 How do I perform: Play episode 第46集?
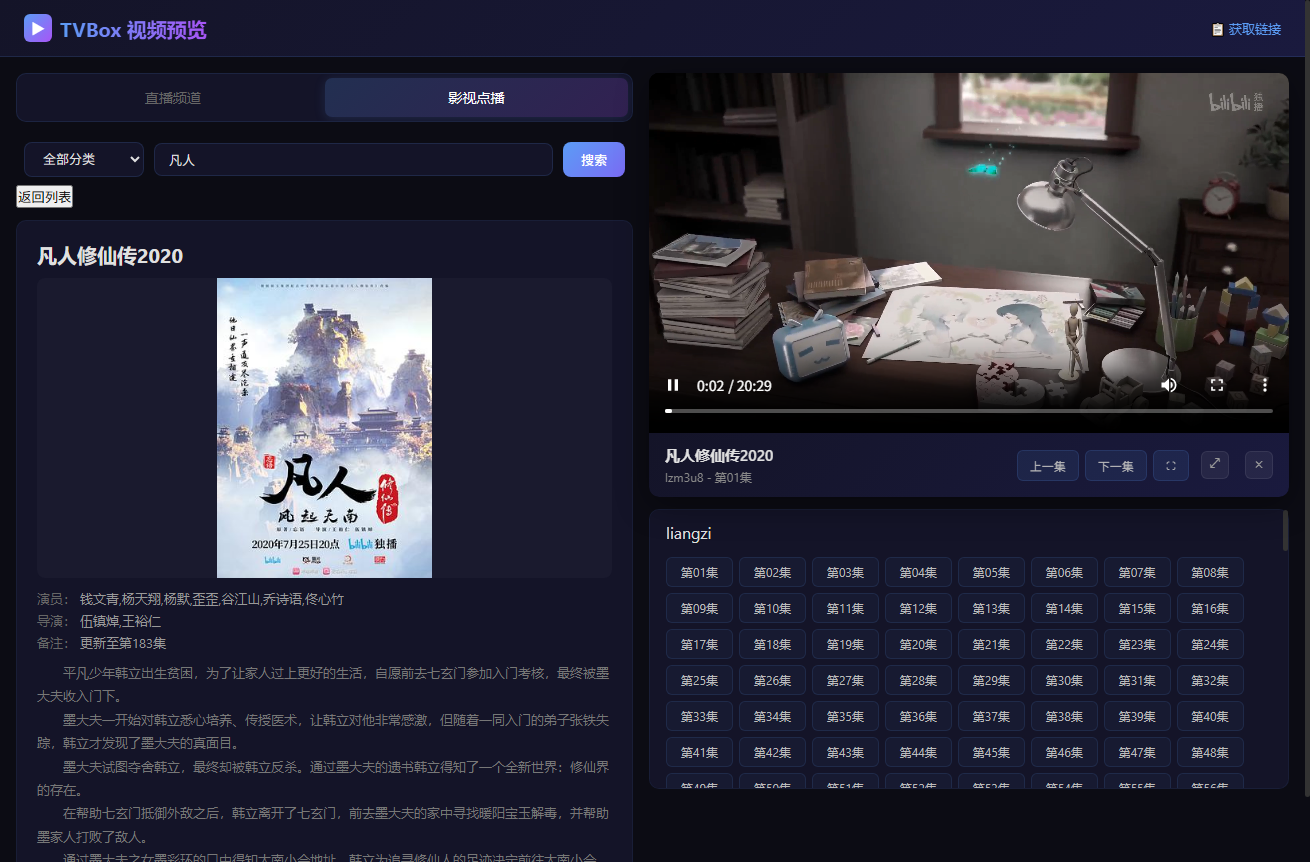(1065, 753)
